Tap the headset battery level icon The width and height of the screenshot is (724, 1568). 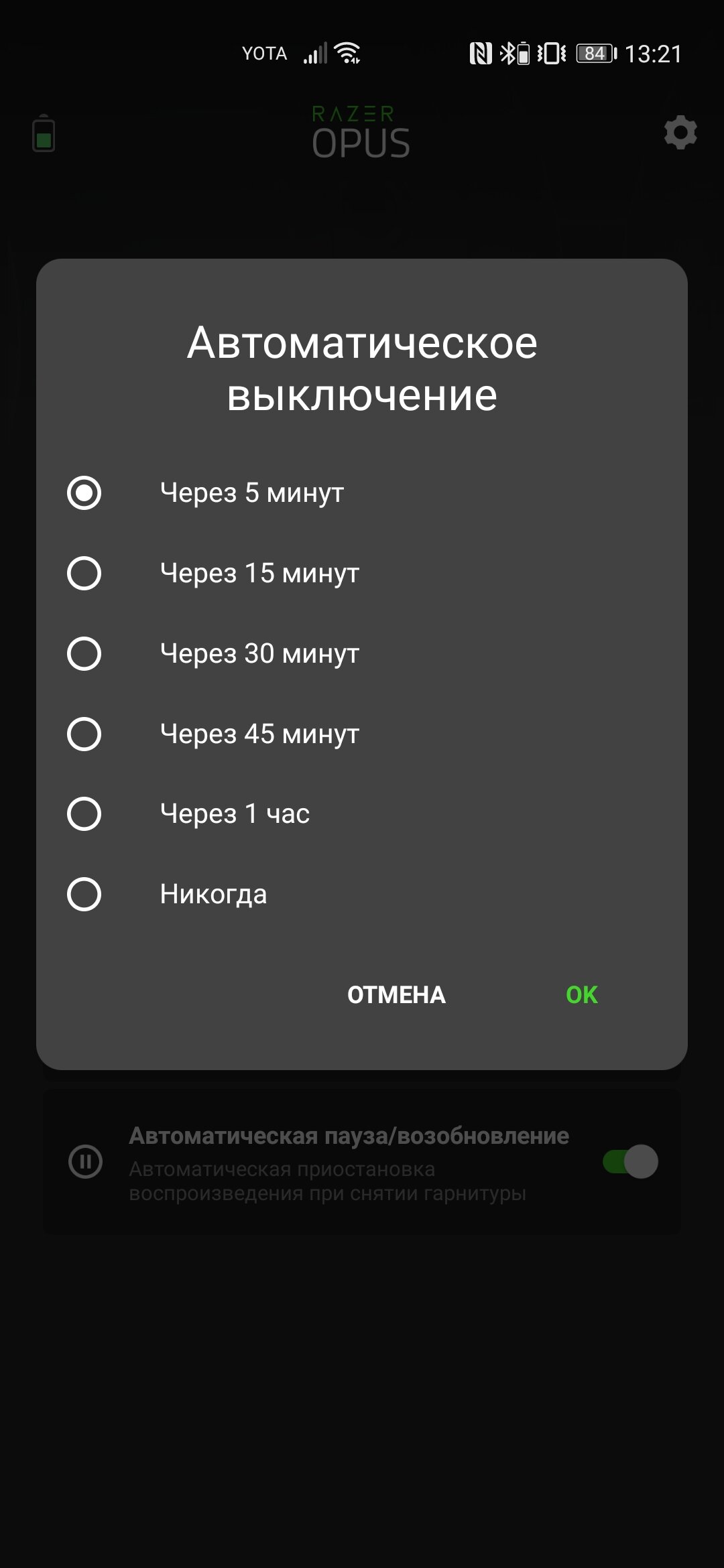pos(44,133)
